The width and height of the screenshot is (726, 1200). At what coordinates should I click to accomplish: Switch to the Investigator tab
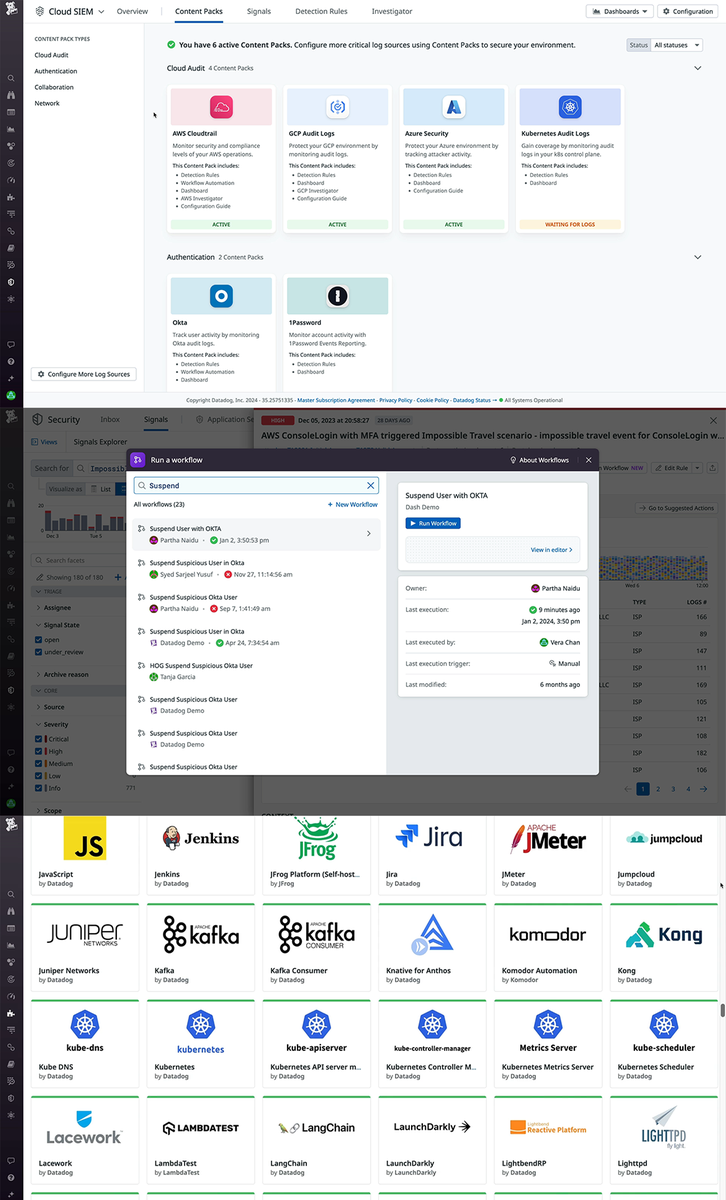click(x=392, y=12)
